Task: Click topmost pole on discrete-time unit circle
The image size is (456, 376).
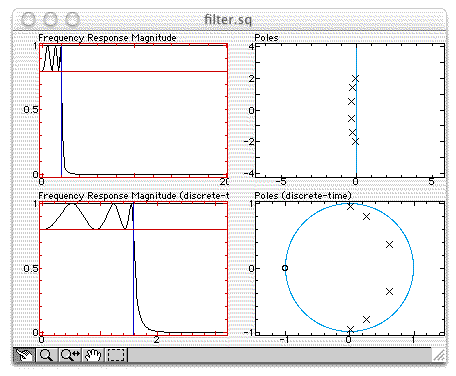Action: point(350,207)
